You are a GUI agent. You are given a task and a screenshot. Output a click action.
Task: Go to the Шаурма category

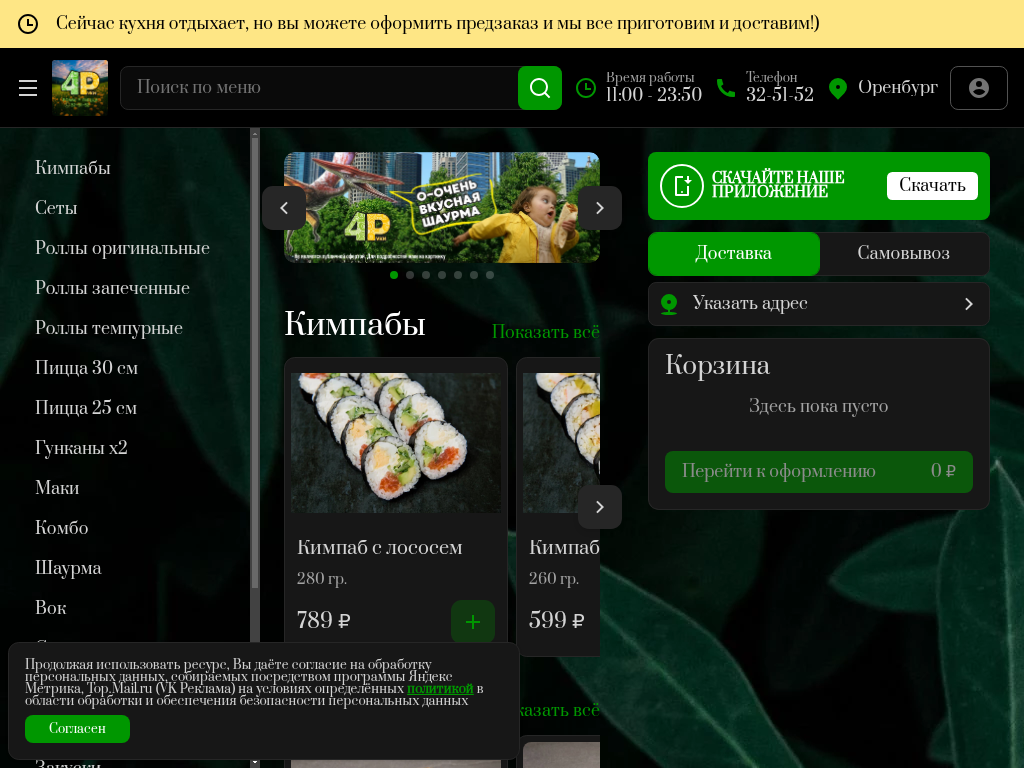(x=68, y=568)
